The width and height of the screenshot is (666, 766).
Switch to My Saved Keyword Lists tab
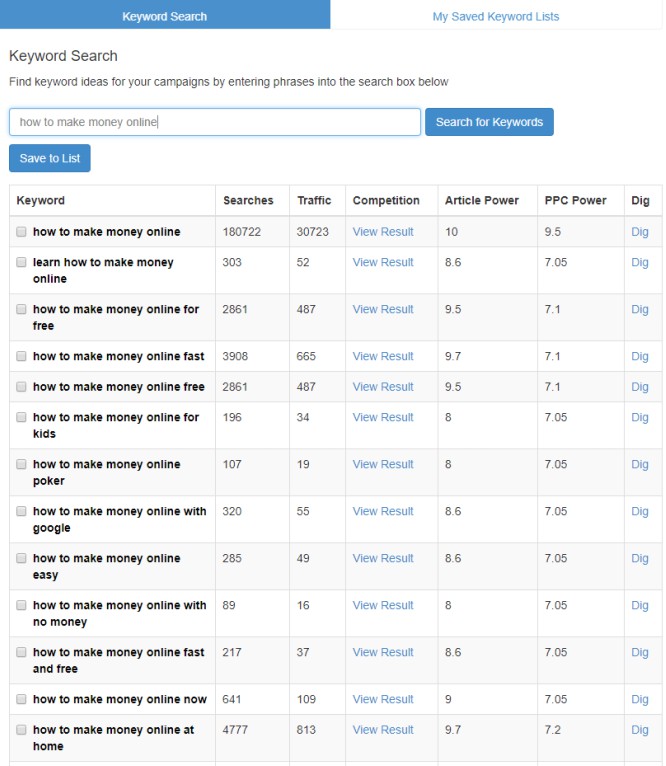495,17
